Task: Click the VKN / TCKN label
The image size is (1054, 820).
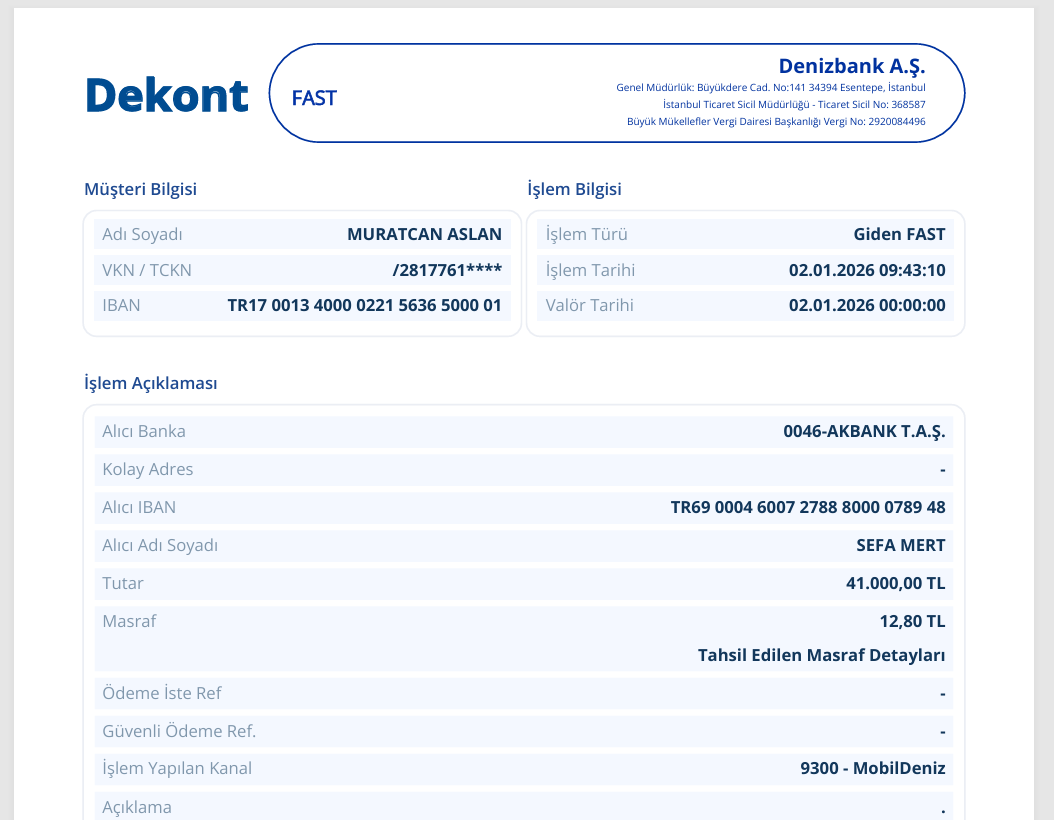Action: tap(147, 270)
